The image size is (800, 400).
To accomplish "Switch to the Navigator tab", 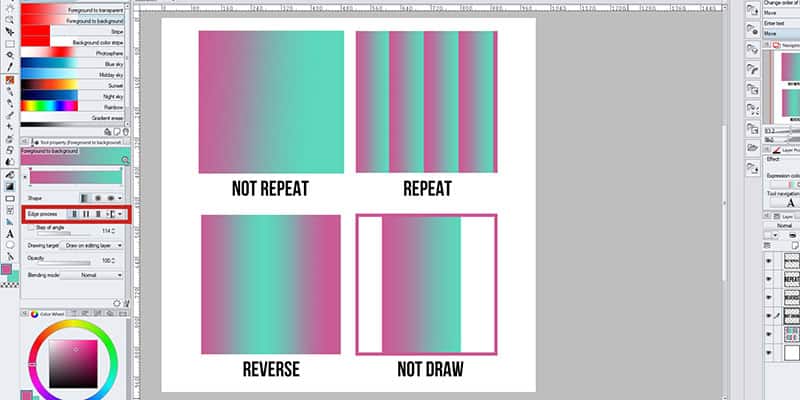I will (786, 45).
